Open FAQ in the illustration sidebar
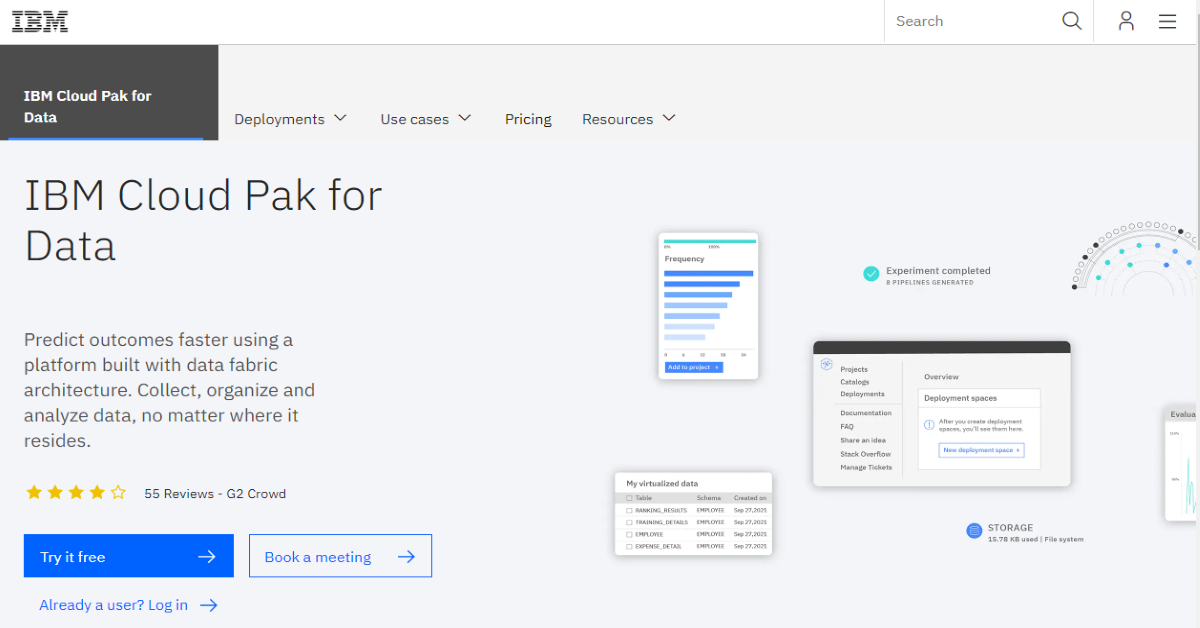Screen dimensions: 1200x628 [847, 426]
